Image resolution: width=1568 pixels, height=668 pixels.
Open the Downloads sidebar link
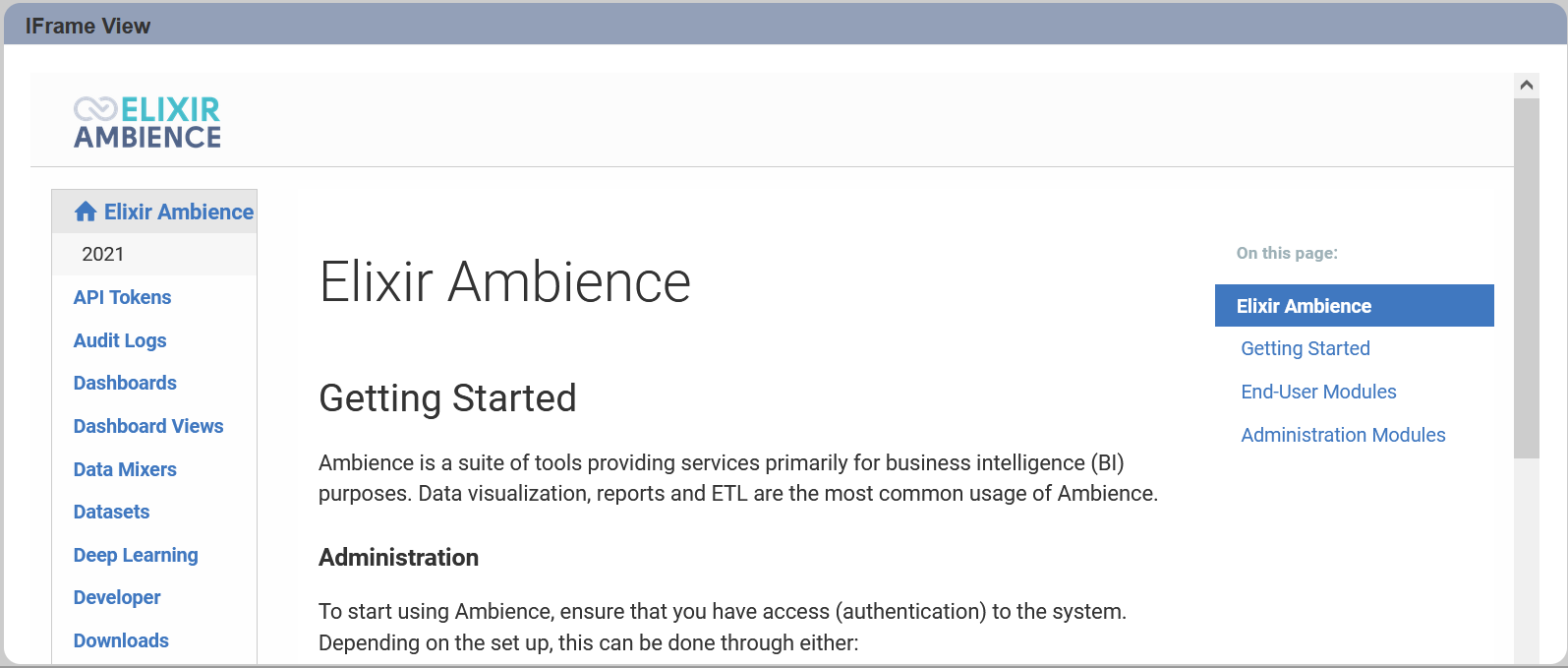click(121, 640)
